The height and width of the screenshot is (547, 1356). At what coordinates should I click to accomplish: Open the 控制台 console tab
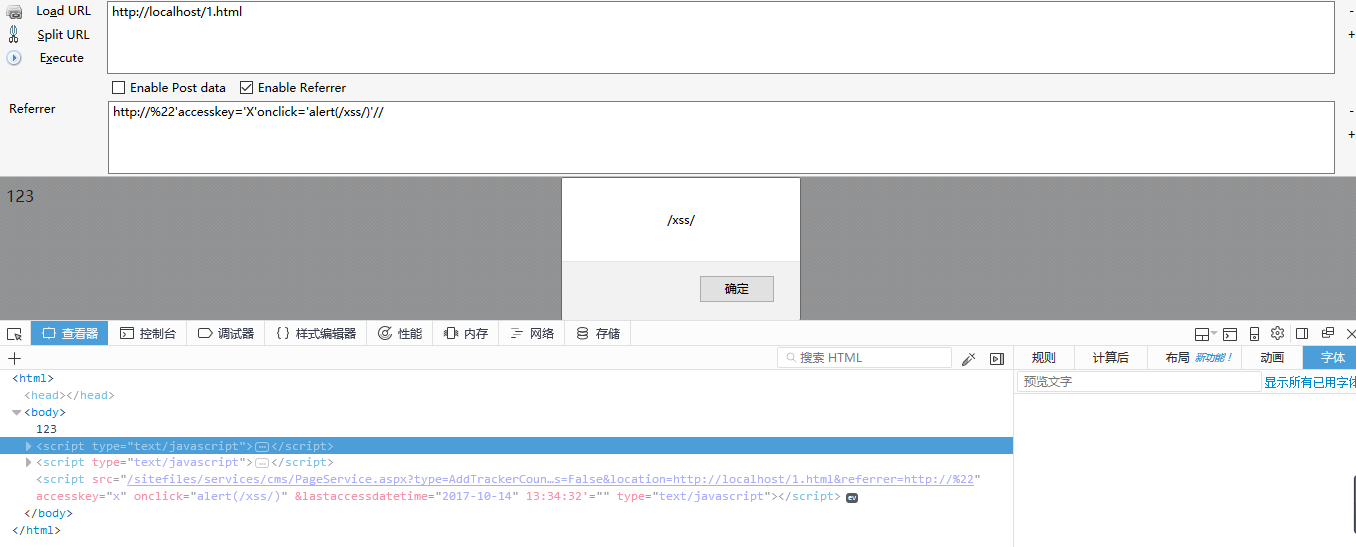148,333
